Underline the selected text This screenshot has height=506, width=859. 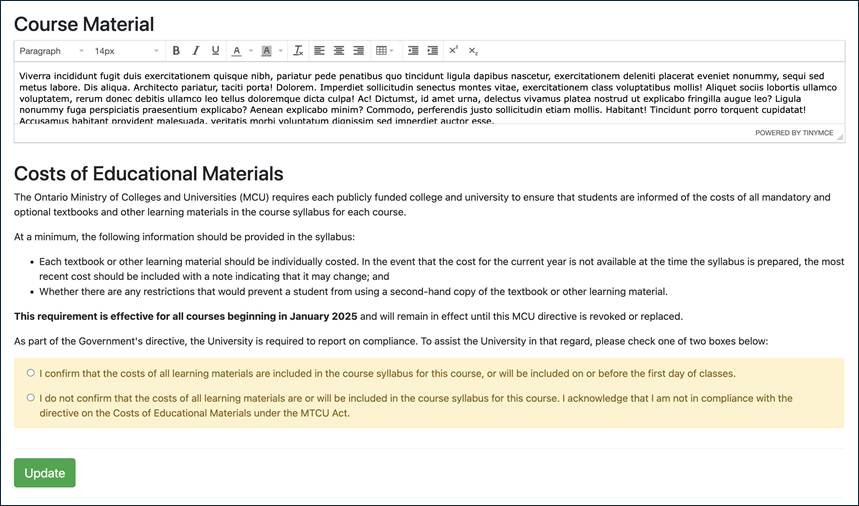click(x=215, y=51)
